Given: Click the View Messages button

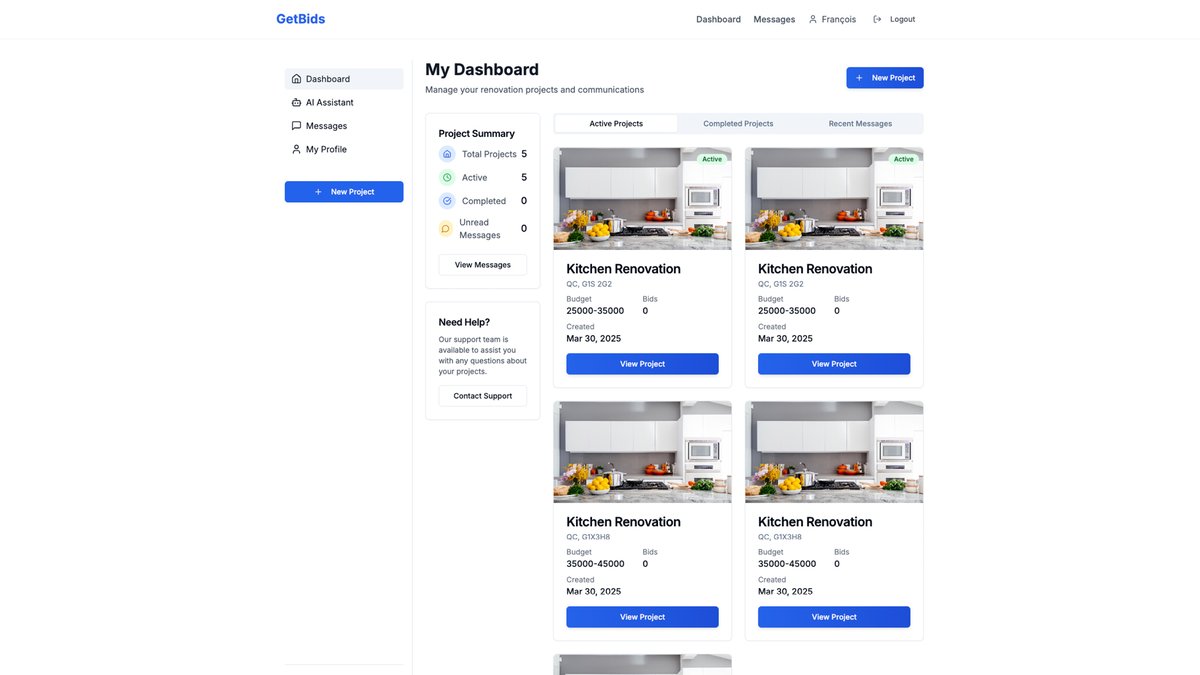Looking at the screenshot, I should click(483, 265).
